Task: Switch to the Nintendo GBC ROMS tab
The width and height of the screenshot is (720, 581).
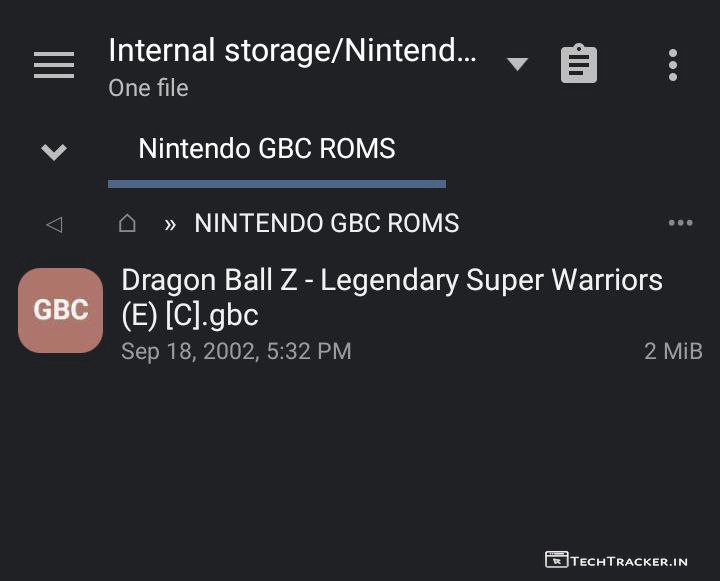Action: pyautogui.click(x=267, y=149)
